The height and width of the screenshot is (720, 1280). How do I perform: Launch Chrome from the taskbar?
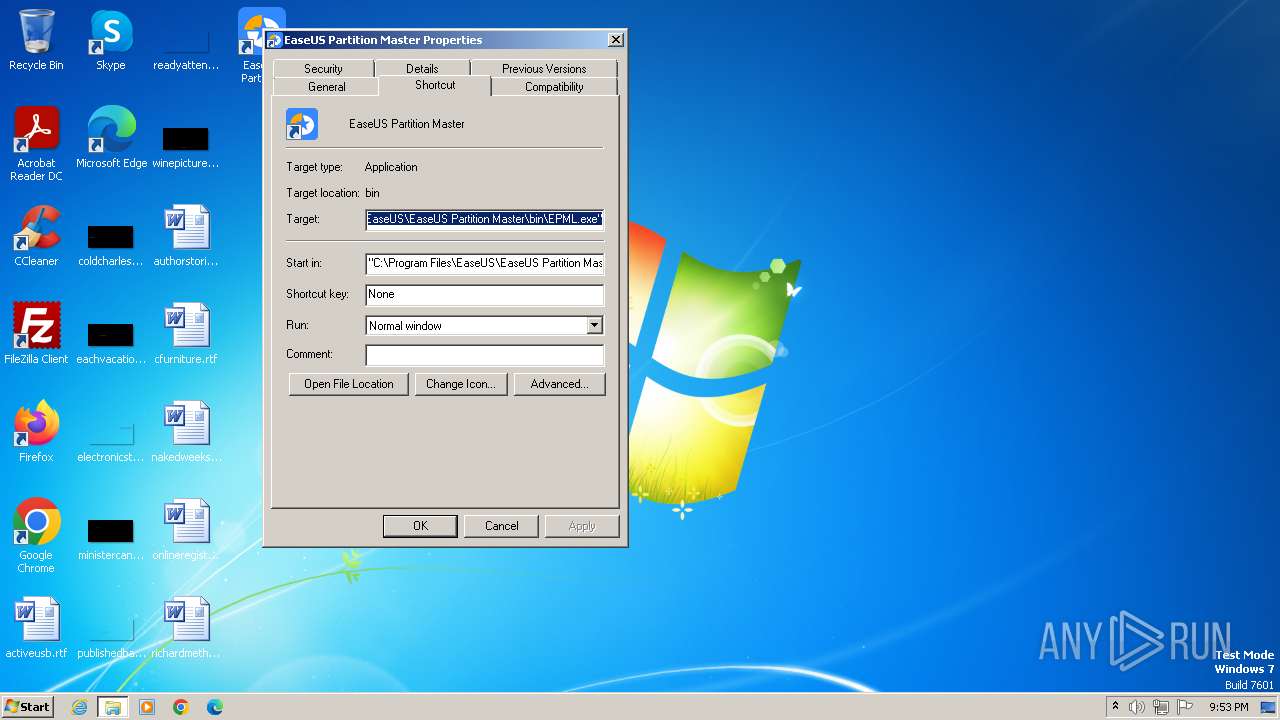tap(181, 707)
